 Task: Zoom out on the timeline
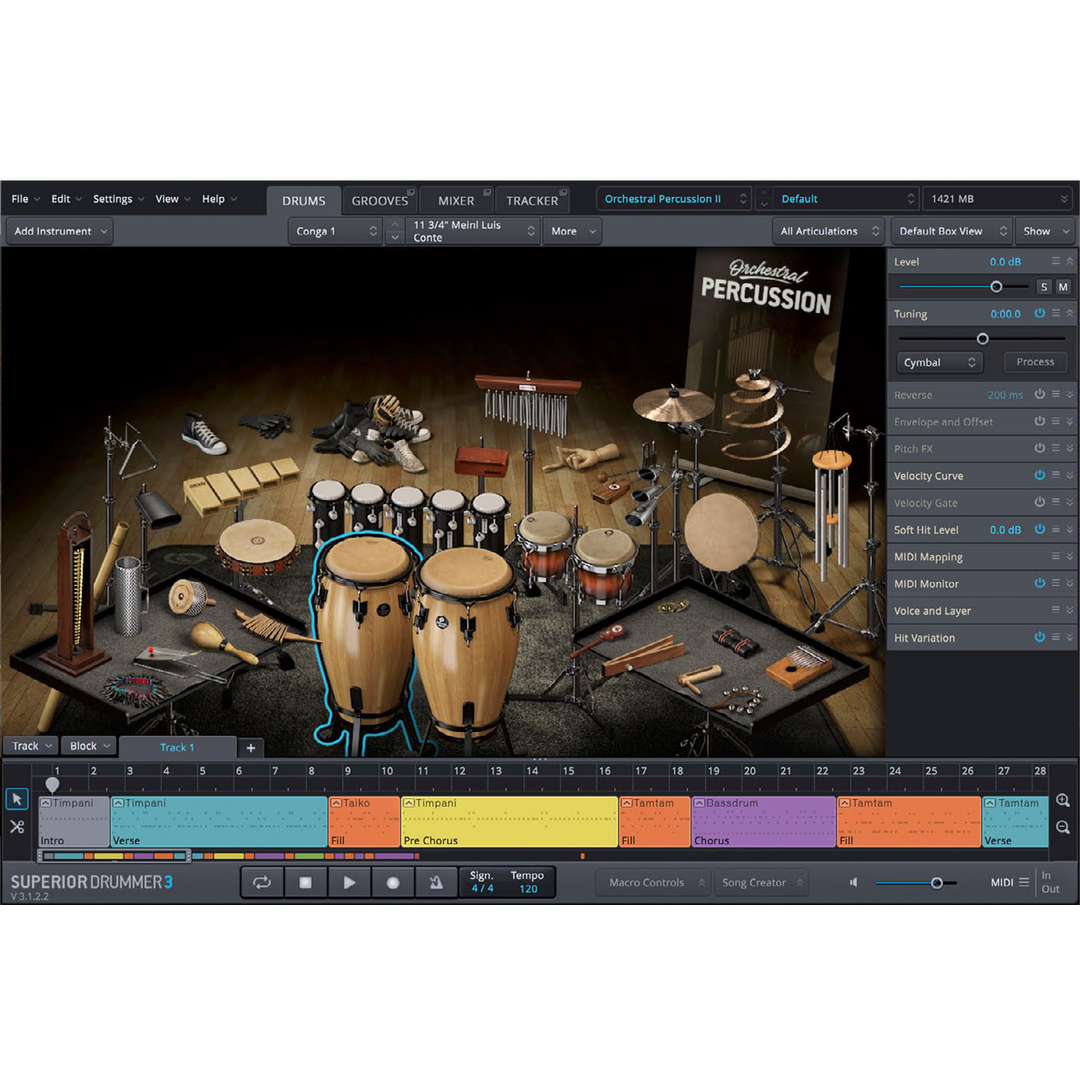[x=1063, y=828]
